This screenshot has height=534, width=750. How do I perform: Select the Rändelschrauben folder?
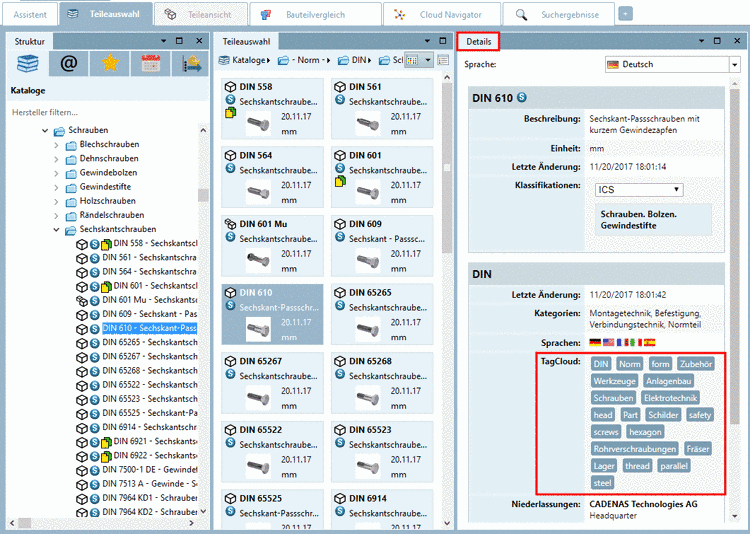(x=111, y=215)
